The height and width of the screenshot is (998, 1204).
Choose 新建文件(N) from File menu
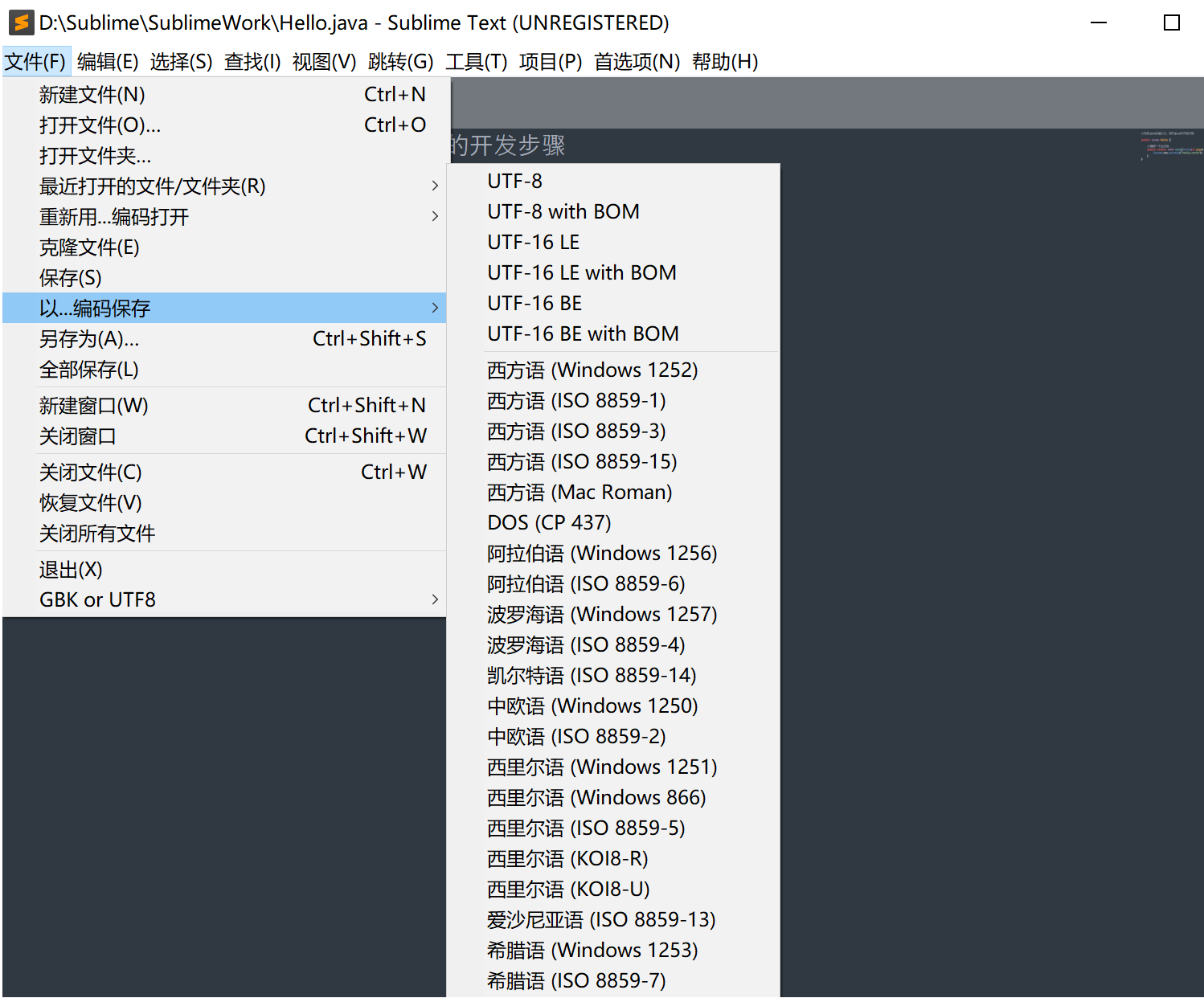click(x=224, y=95)
